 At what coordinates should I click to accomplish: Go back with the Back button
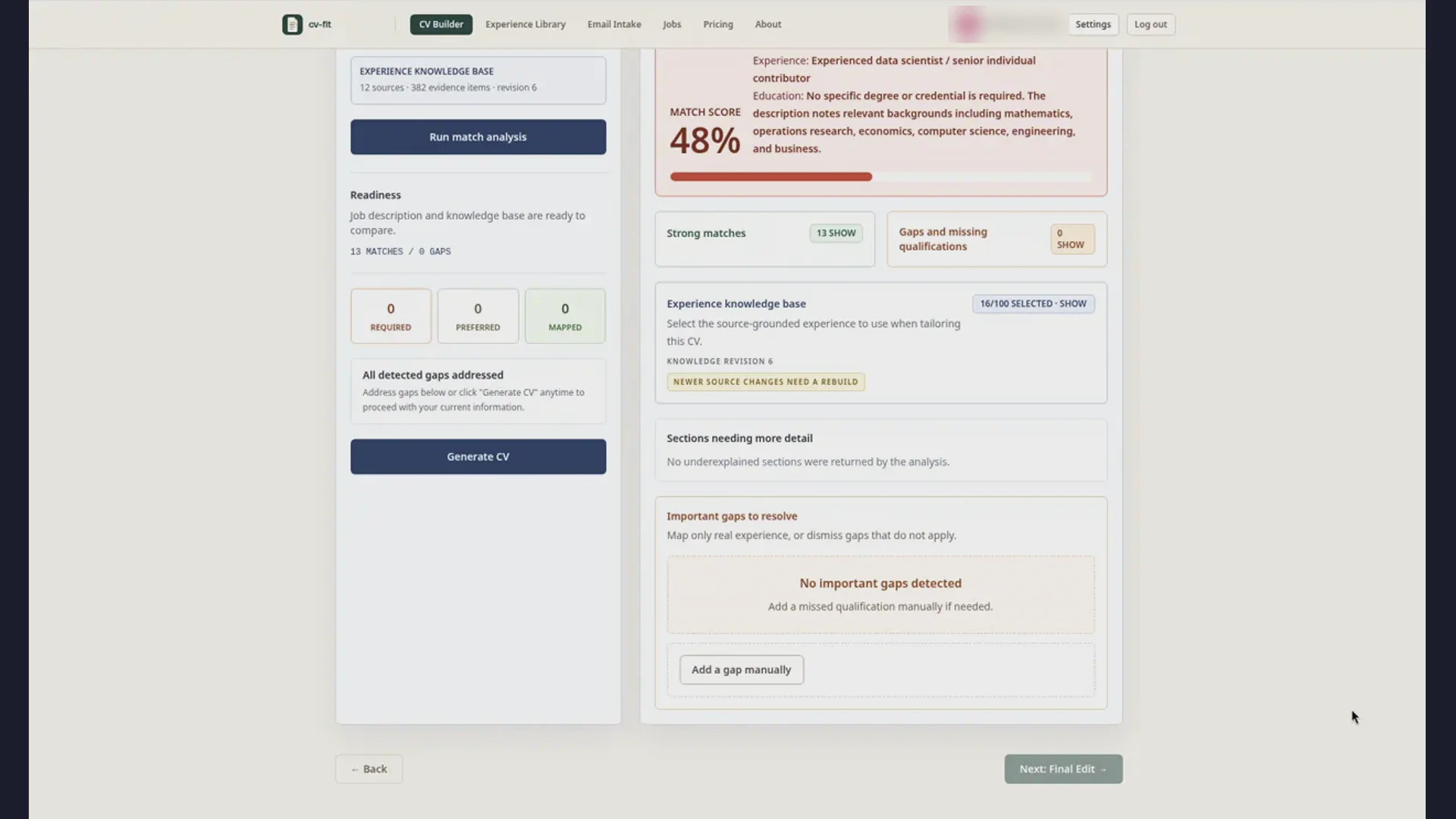(x=369, y=769)
